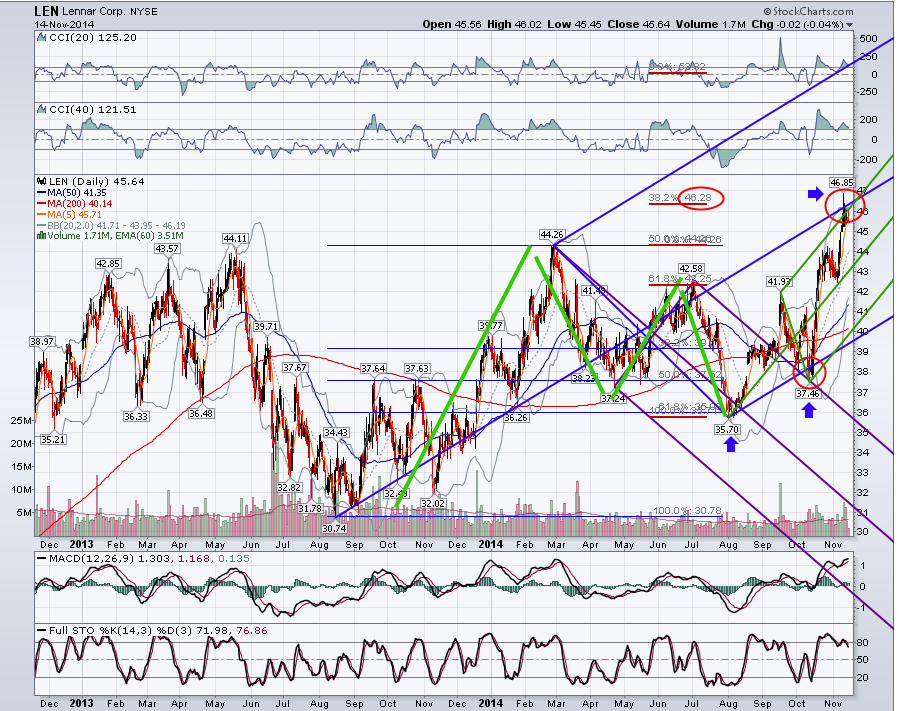
Task: Click the 37.46 price low label
Action: (x=808, y=393)
